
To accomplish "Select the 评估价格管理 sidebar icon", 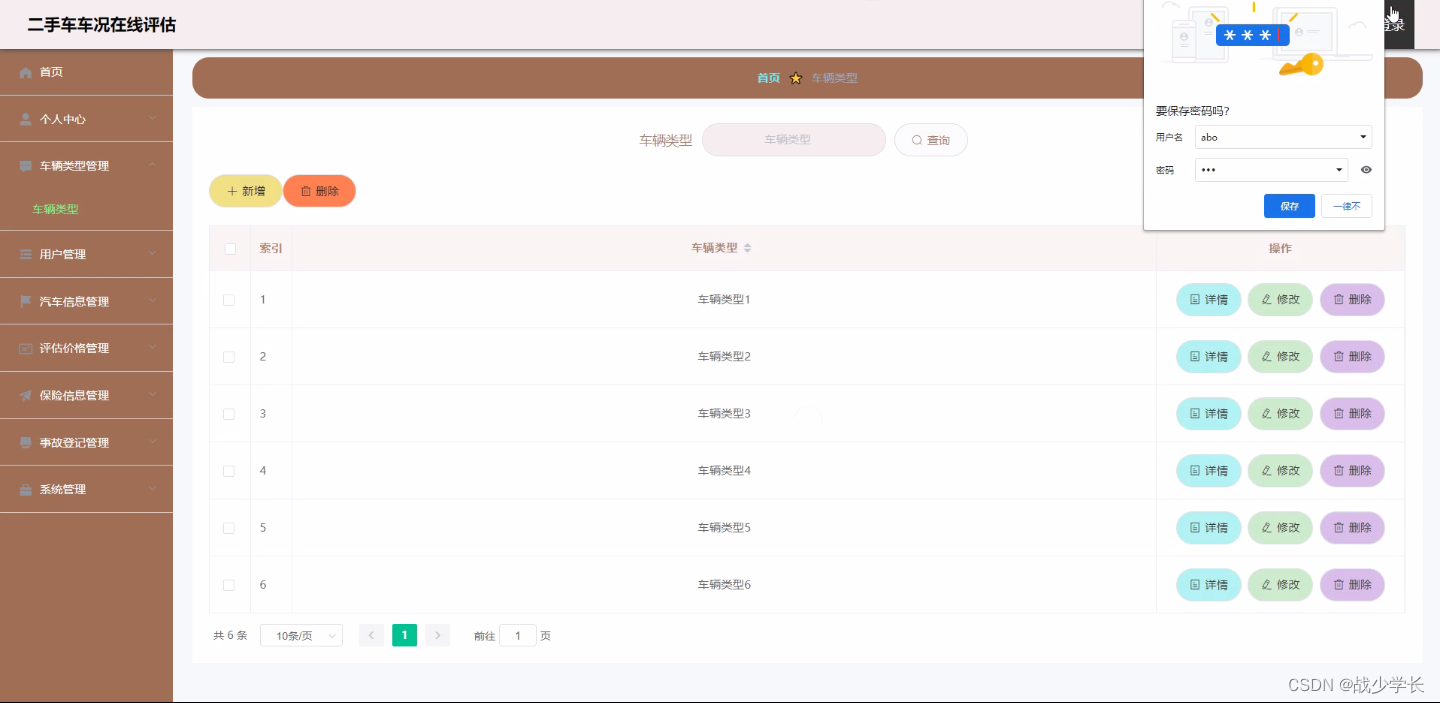I will click(25, 347).
